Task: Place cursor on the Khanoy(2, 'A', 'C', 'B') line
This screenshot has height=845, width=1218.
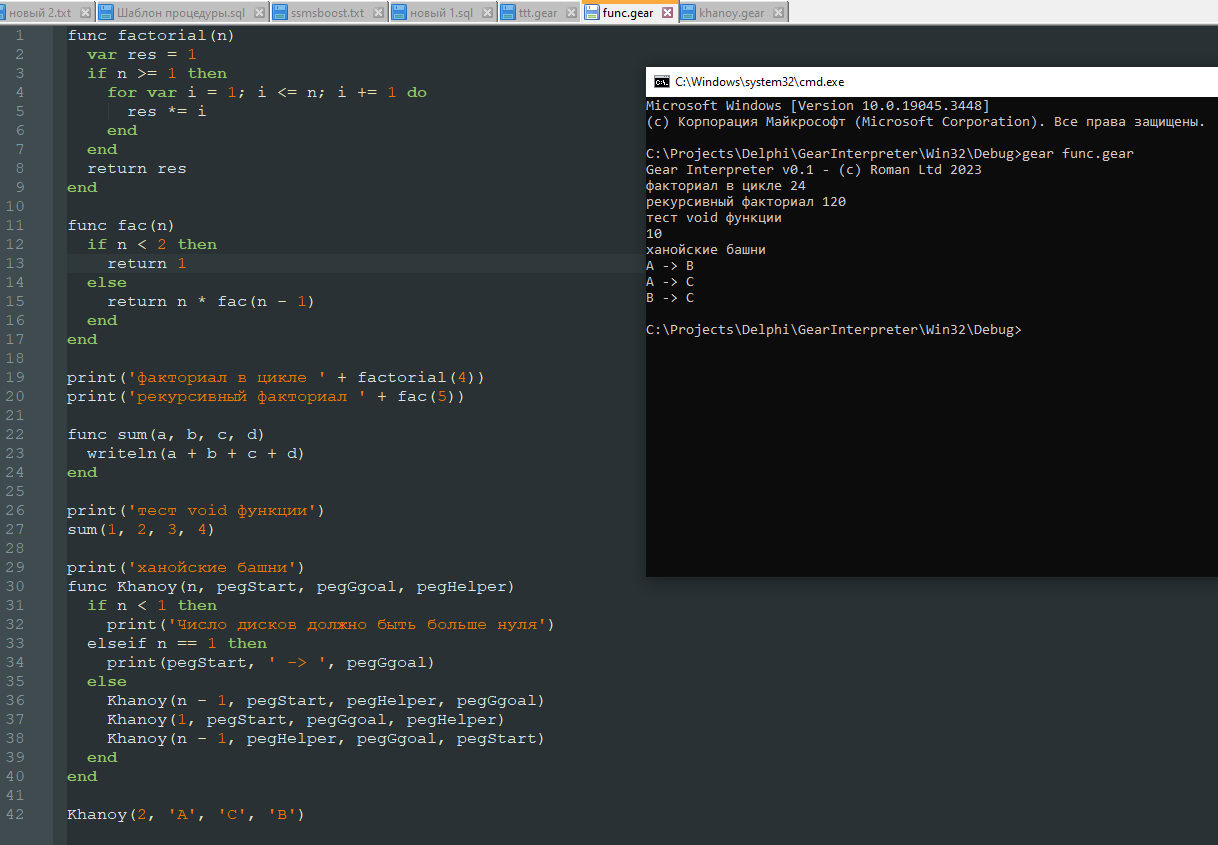Action: [185, 814]
